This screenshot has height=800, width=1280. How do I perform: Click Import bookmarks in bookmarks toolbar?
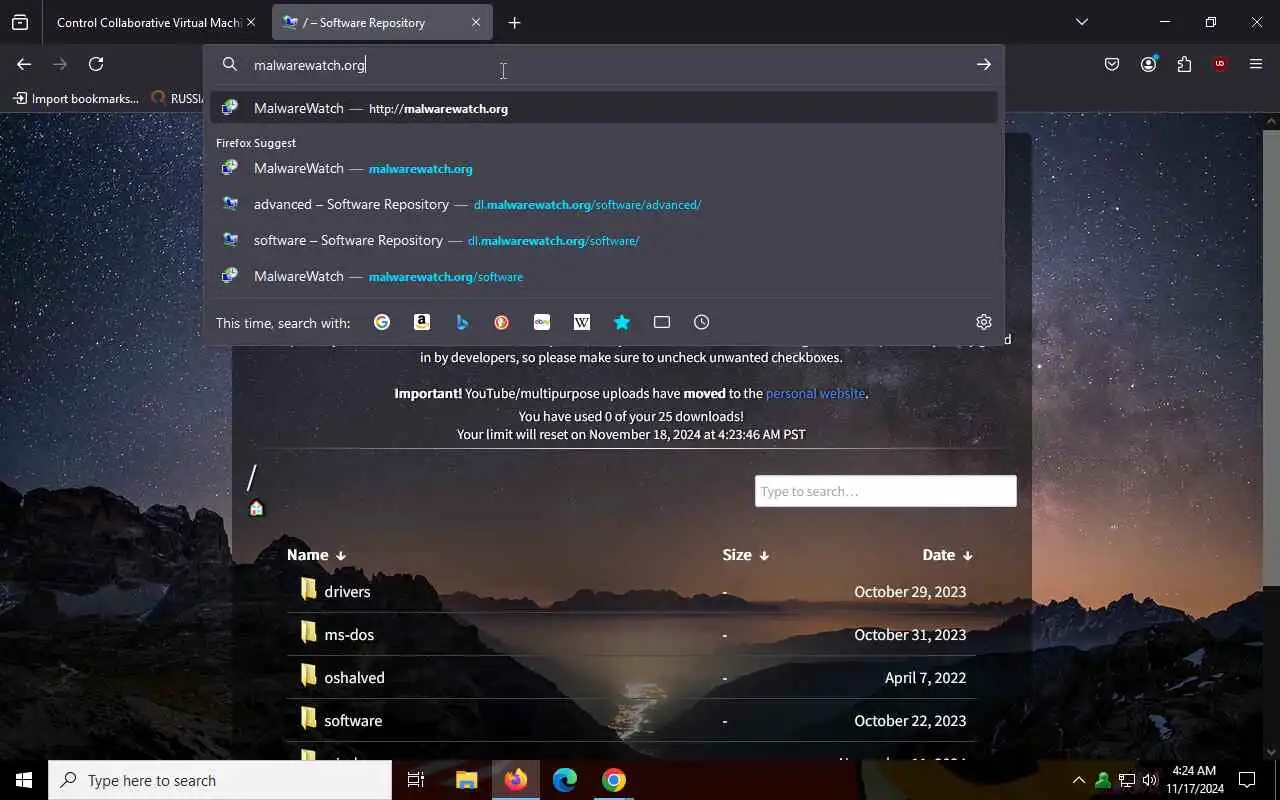coord(76,98)
